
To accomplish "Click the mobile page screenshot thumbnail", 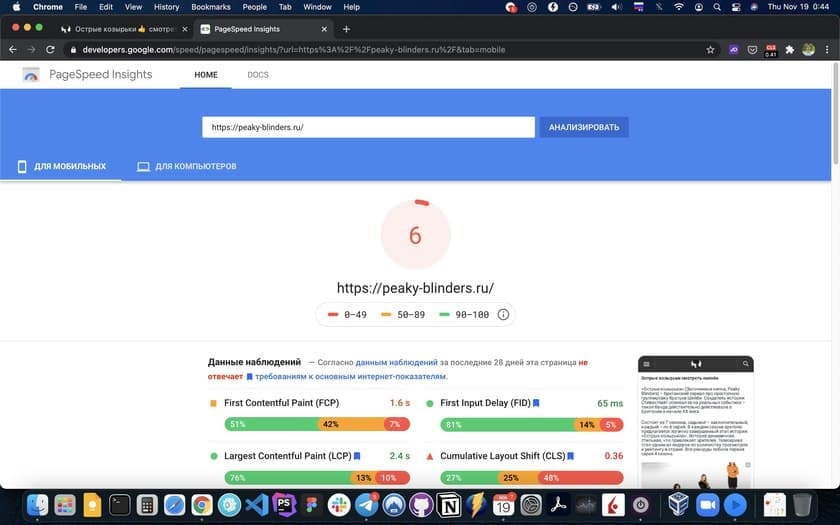I will [x=695, y=422].
